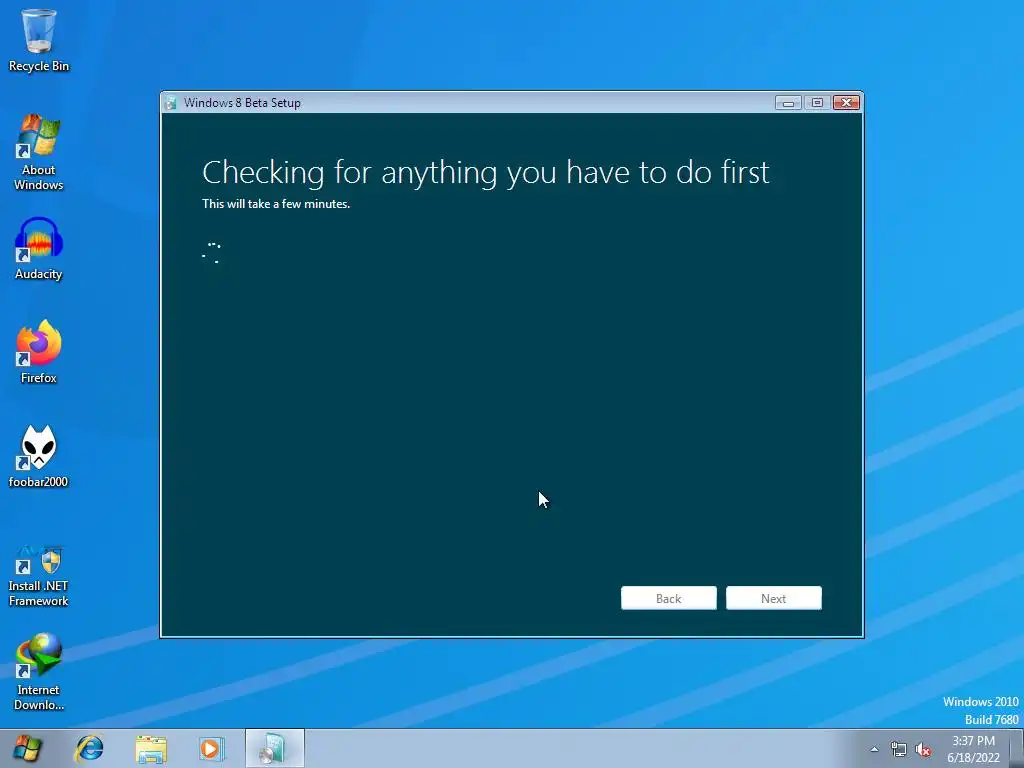The height and width of the screenshot is (768, 1024).
Task: Launch Firefox desktop shortcut
Action: point(39,352)
